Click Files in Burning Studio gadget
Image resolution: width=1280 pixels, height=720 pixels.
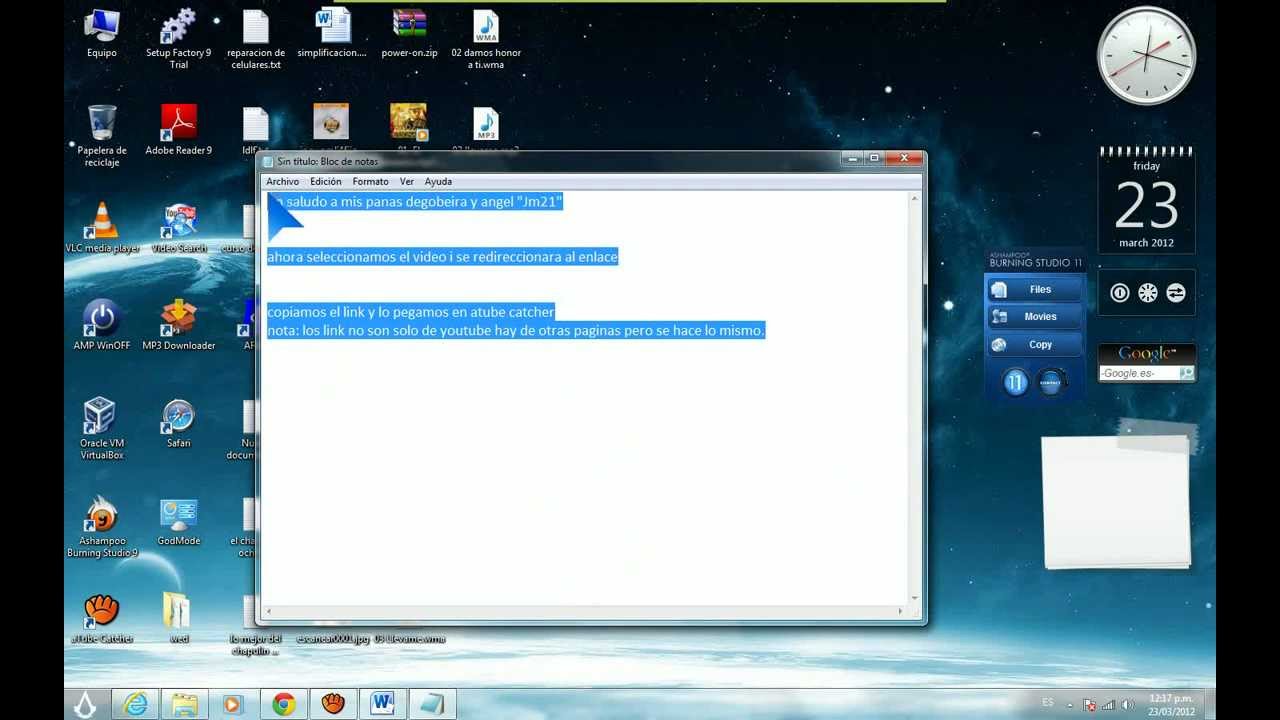click(1034, 289)
